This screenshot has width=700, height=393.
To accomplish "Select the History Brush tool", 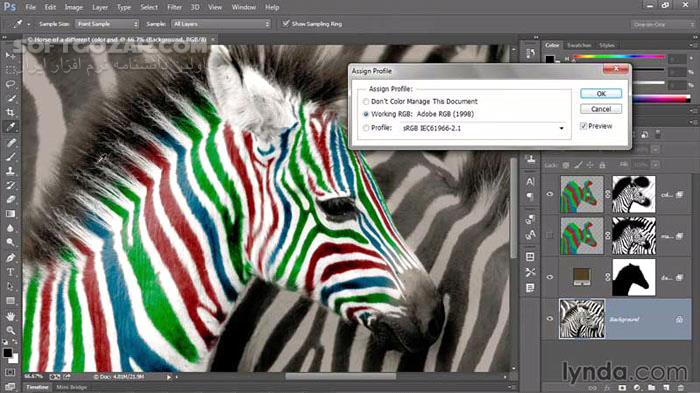I will (10, 185).
